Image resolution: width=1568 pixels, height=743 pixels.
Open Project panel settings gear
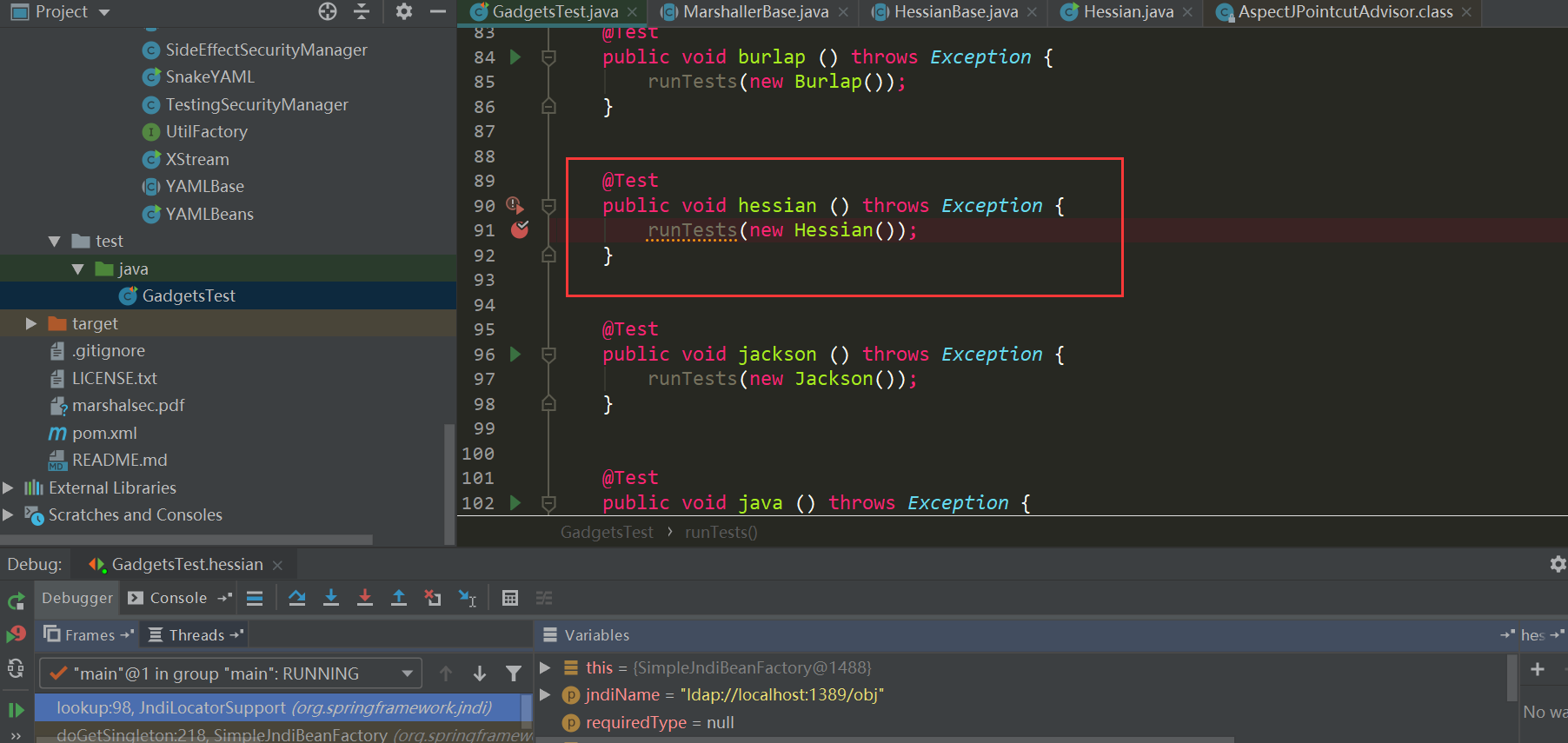(404, 11)
